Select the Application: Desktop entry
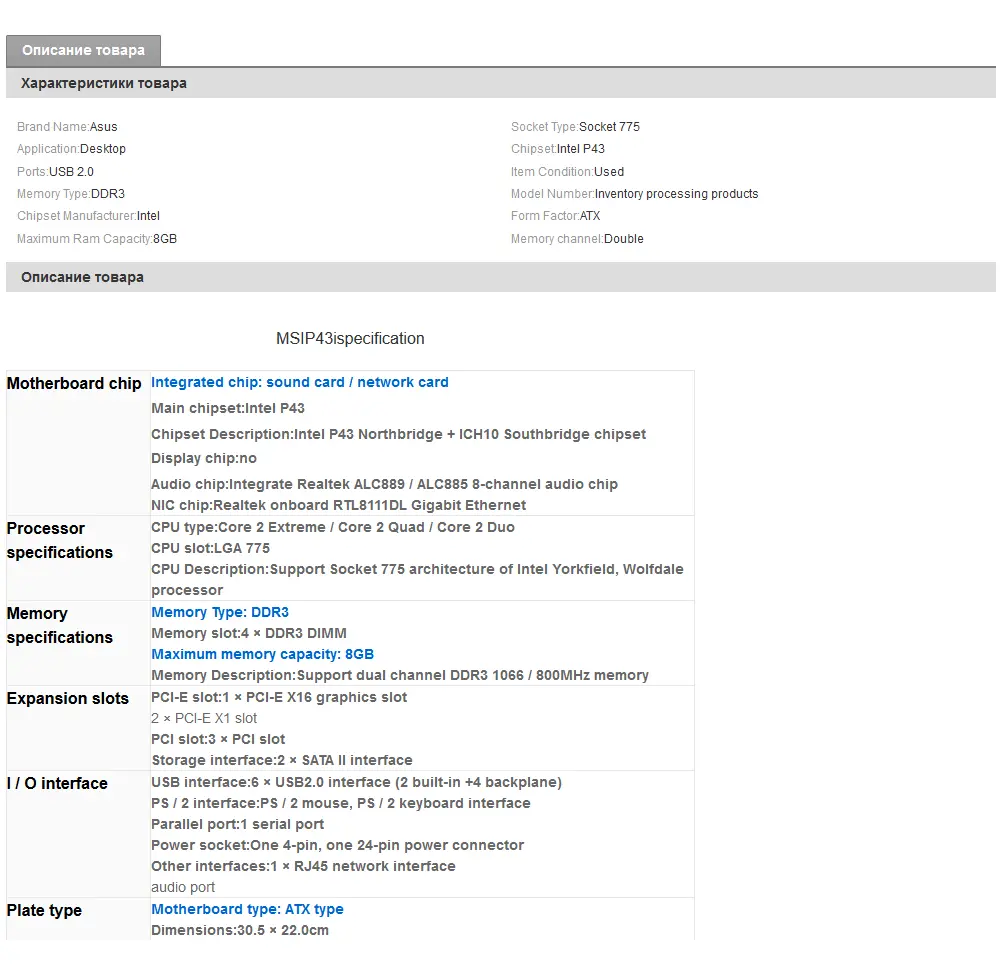The image size is (1000, 964). (x=71, y=149)
